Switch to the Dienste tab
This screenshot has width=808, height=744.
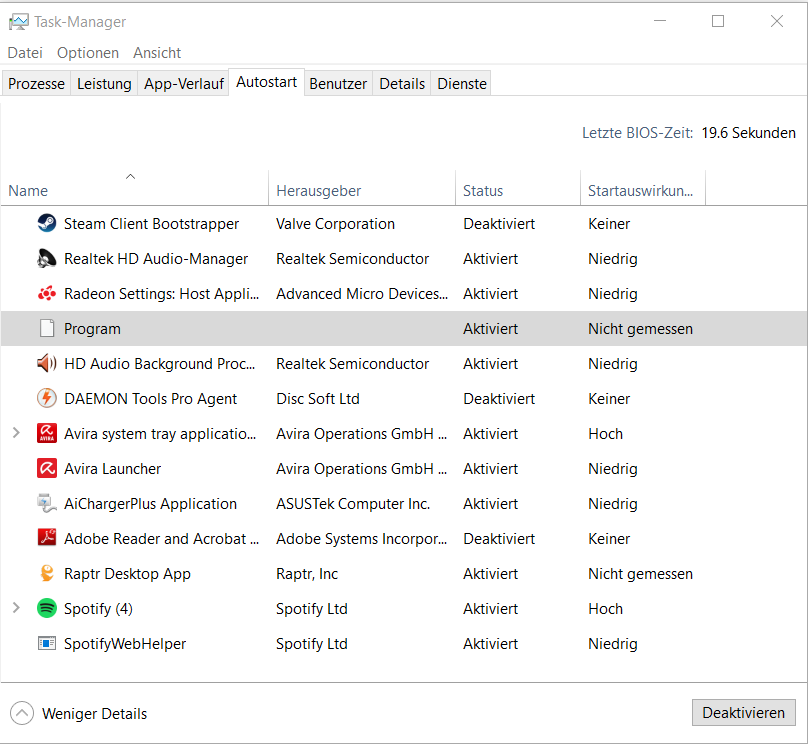coord(462,84)
